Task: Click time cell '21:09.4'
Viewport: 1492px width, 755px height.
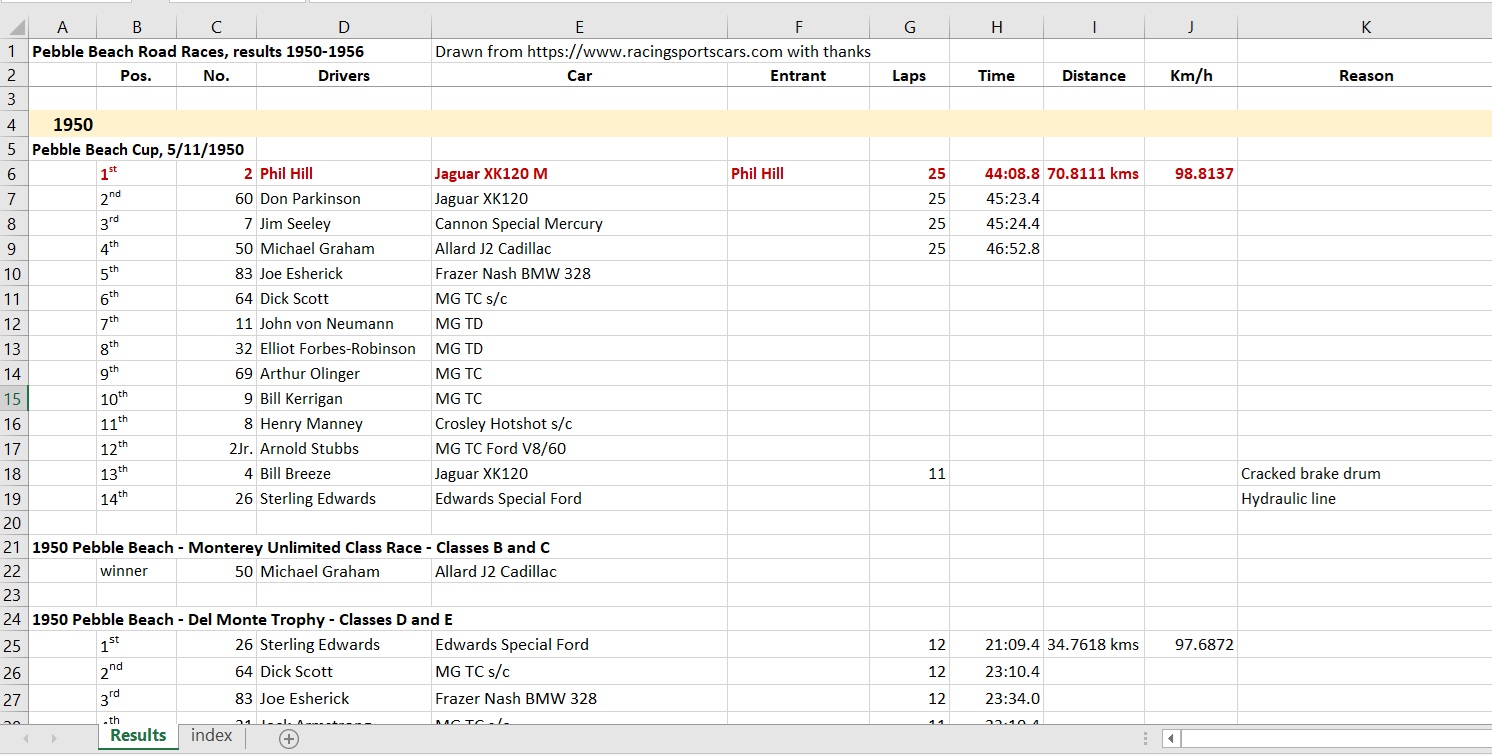Action: [996, 644]
